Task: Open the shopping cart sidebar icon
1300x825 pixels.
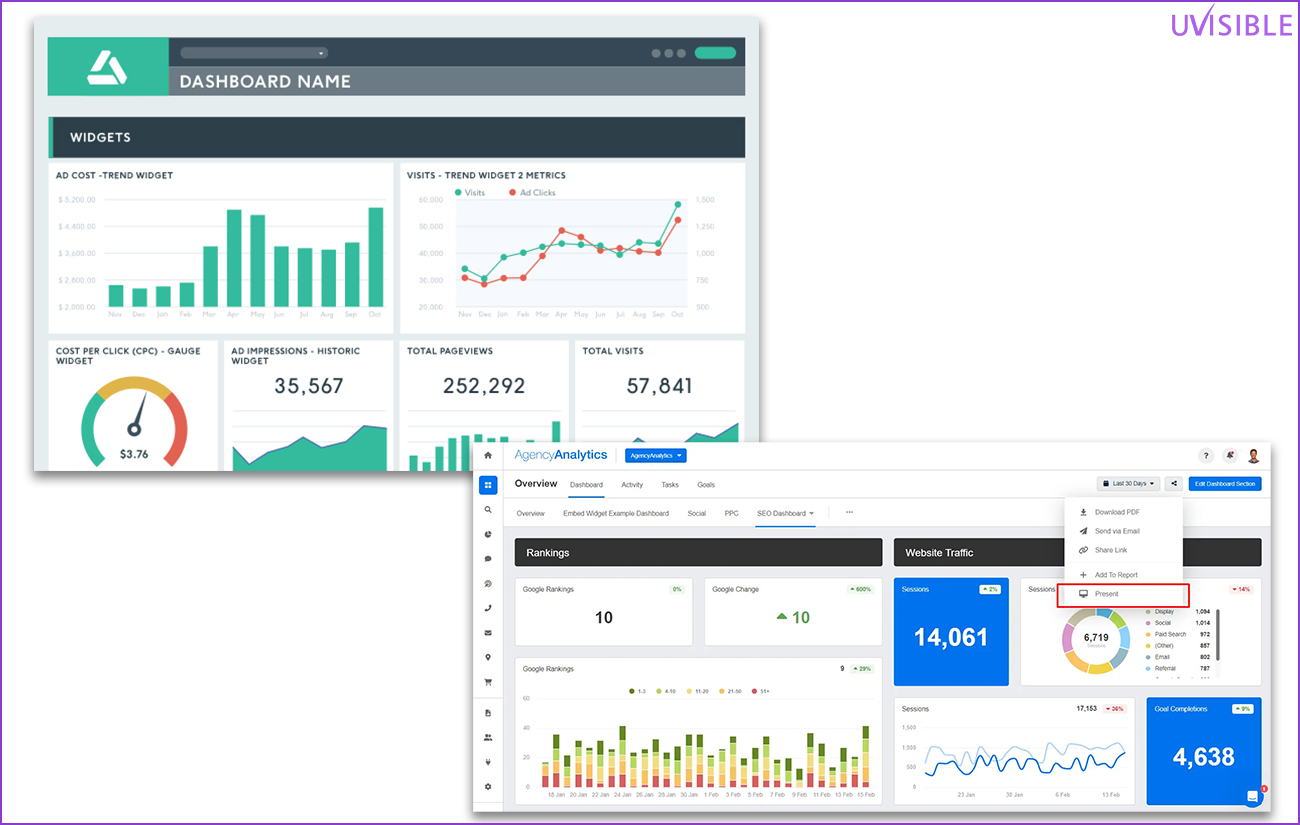Action: 488,682
